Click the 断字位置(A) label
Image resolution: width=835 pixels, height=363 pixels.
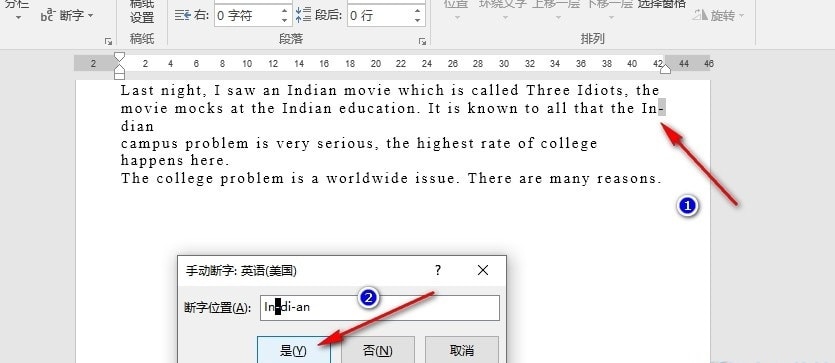[x=217, y=308]
